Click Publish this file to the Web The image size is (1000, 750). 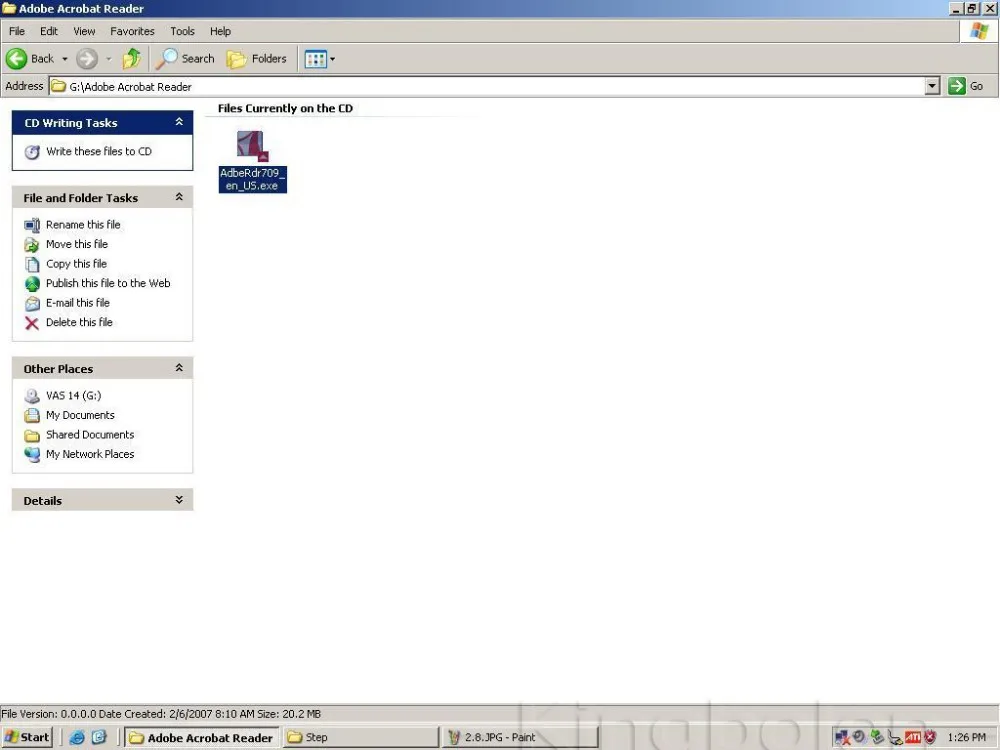(108, 283)
